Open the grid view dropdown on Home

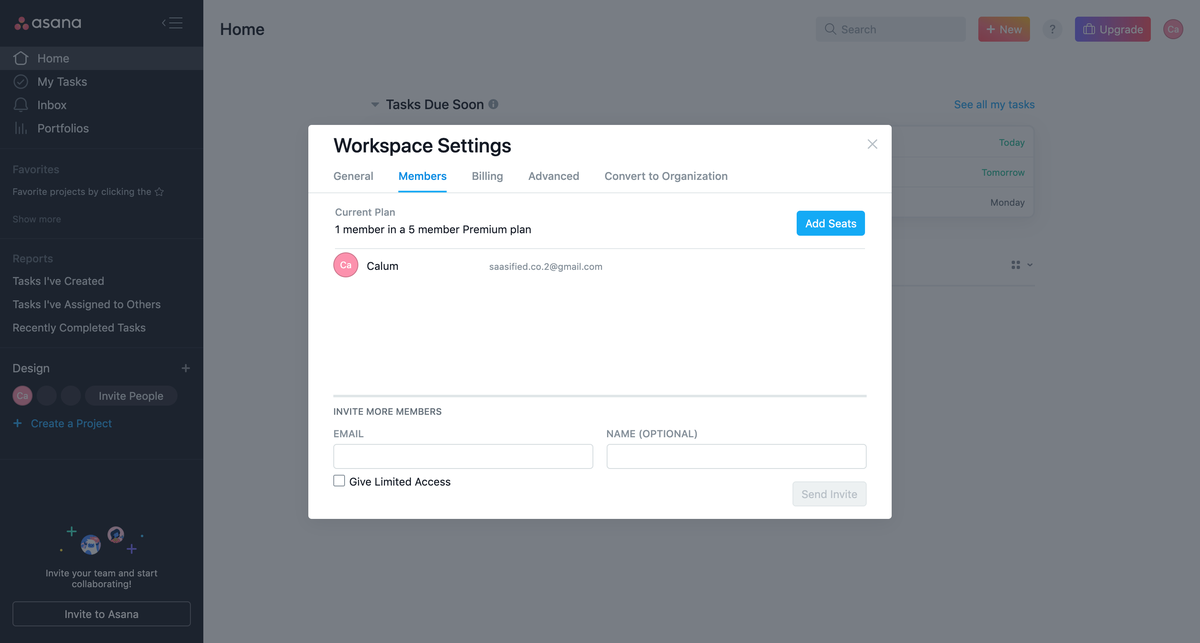(1021, 265)
